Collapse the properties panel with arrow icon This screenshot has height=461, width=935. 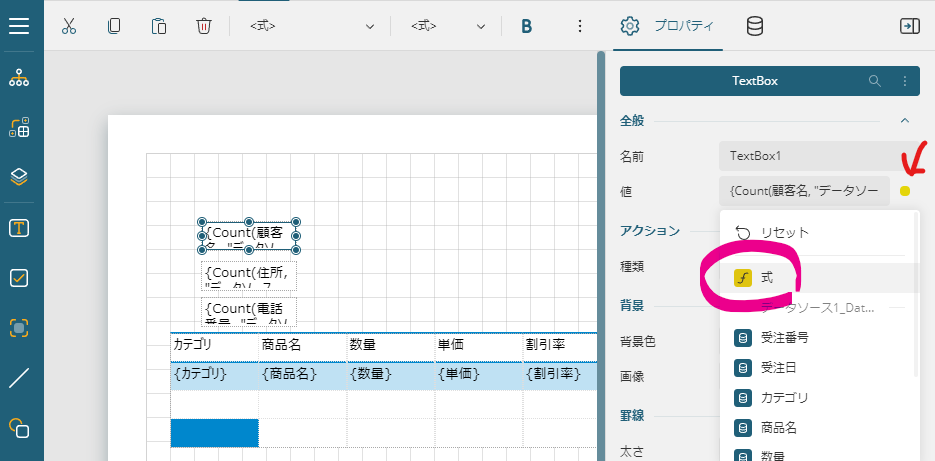click(909, 27)
